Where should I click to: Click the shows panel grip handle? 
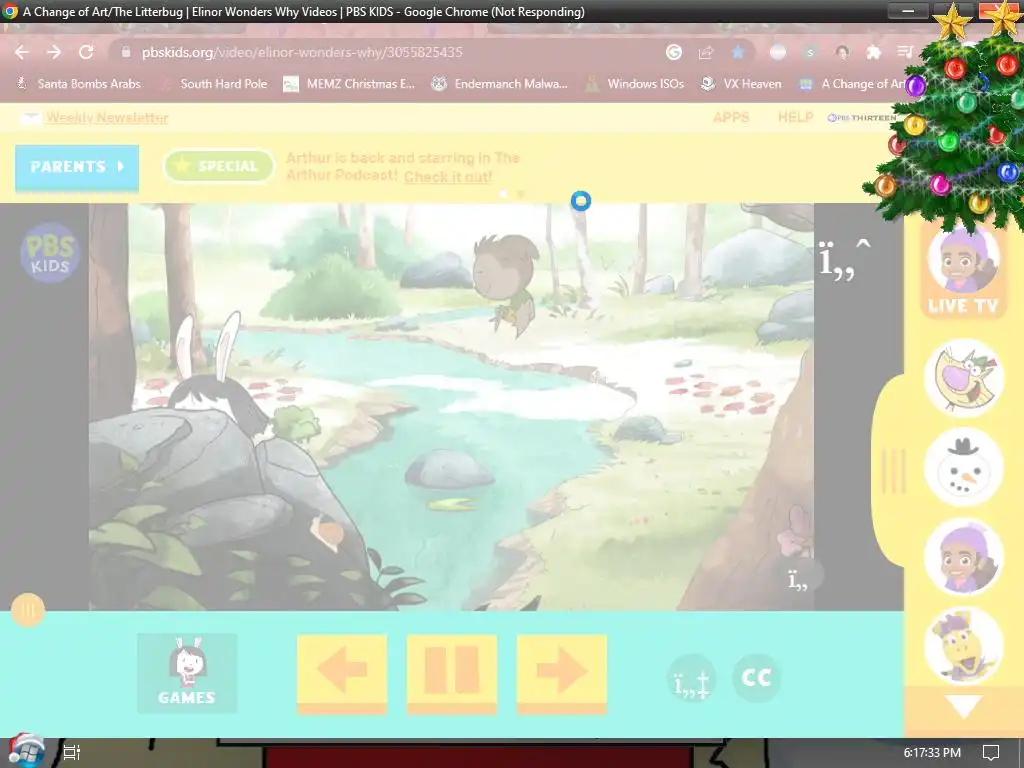(x=893, y=470)
